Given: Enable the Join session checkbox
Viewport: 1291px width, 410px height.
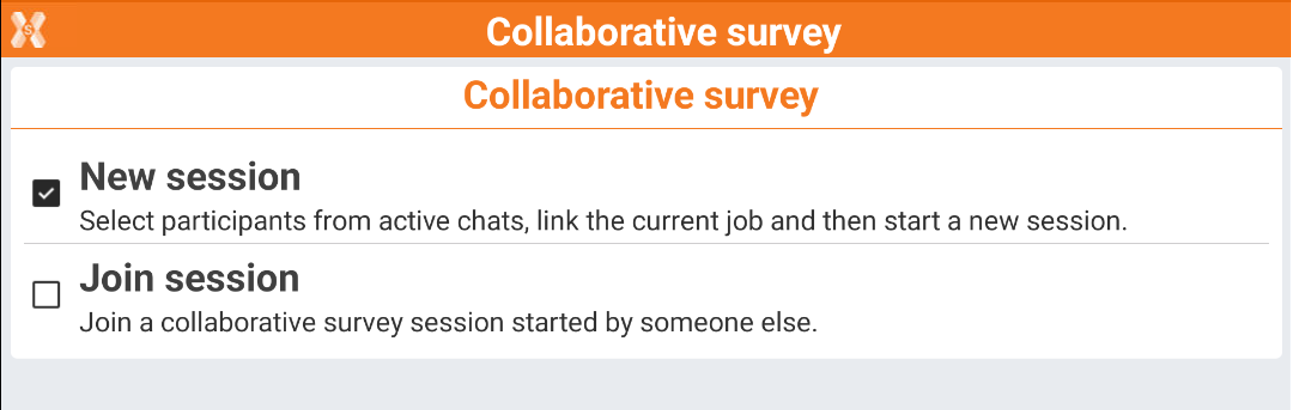Looking at the screenshot, I should click(46, 295).
